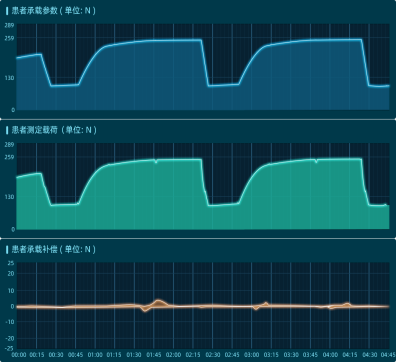The width and height of the screenshot is (396, 362).
Task: Click the 患者测定载荷 chart title
Action: pyautogui.click(x=54, y=130)
